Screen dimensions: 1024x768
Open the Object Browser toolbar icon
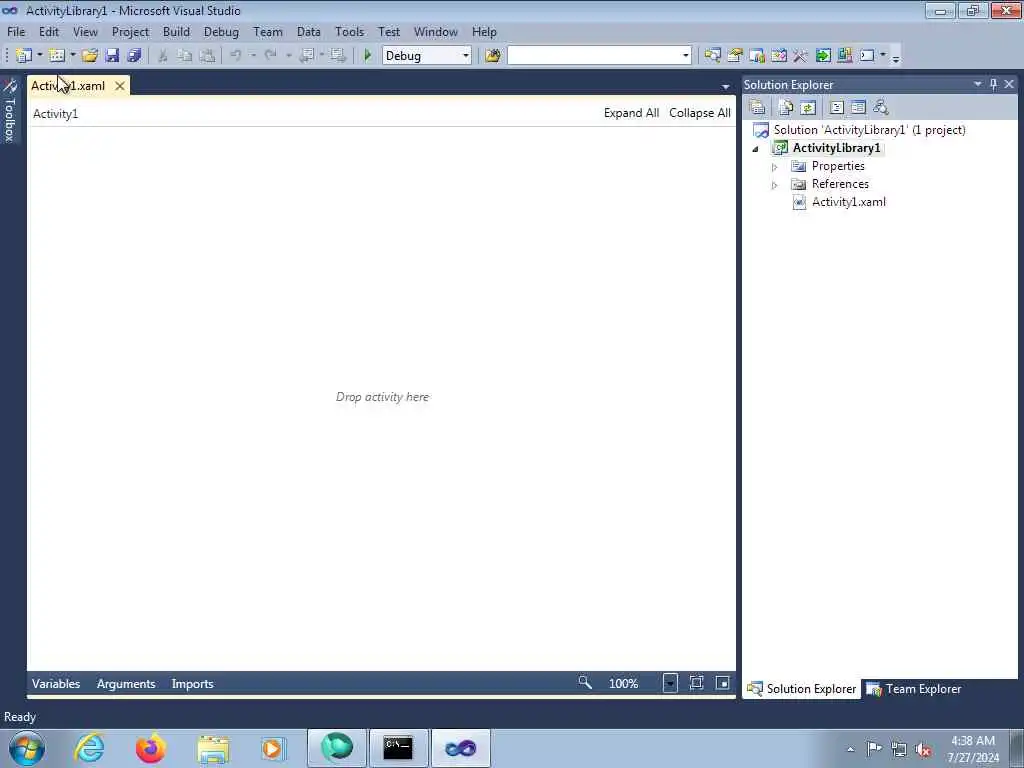click(x=778, y=56)
